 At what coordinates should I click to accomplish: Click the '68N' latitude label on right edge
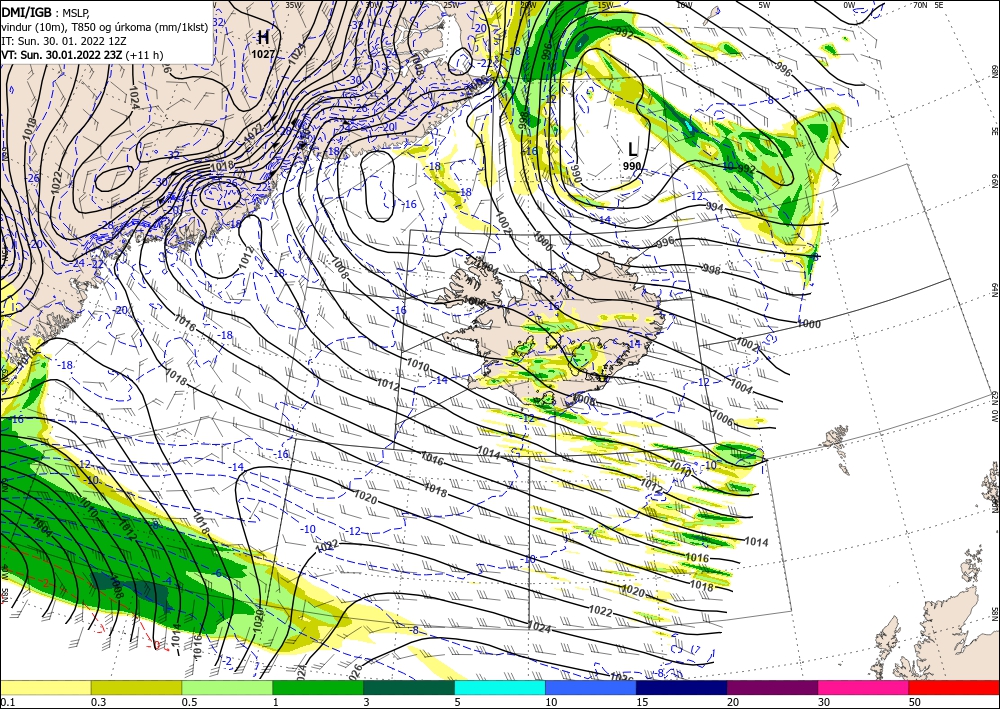coord(994,70)
